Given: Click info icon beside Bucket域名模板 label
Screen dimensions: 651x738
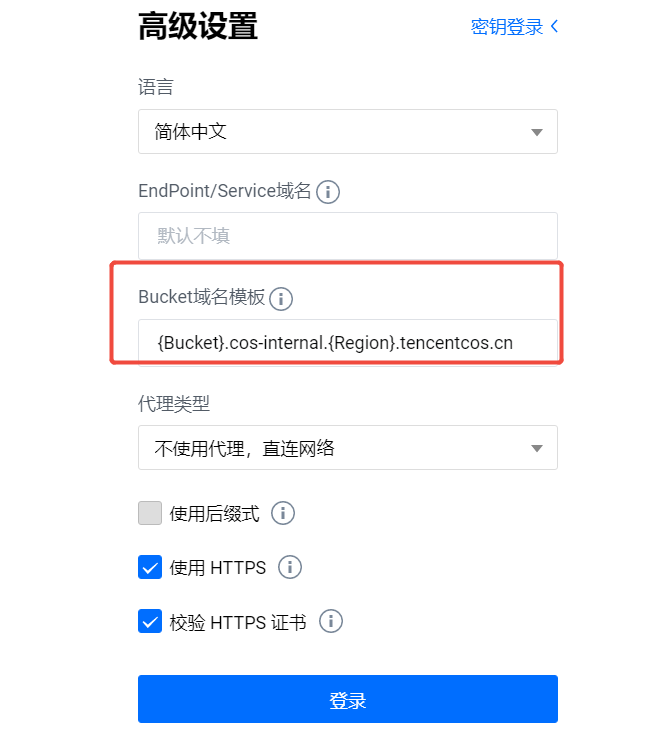Looking at the screenshot, I should click(x=281, y=298).
